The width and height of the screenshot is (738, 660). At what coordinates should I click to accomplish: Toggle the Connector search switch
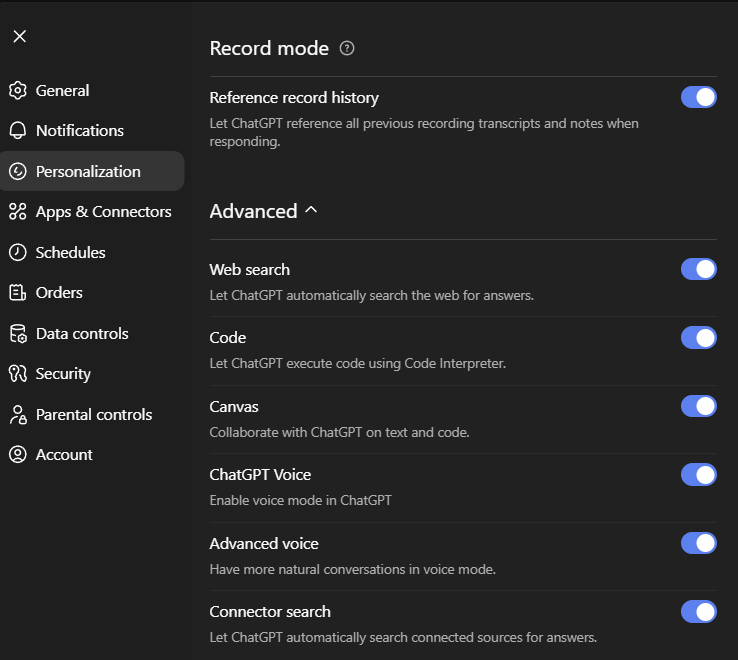698,611
